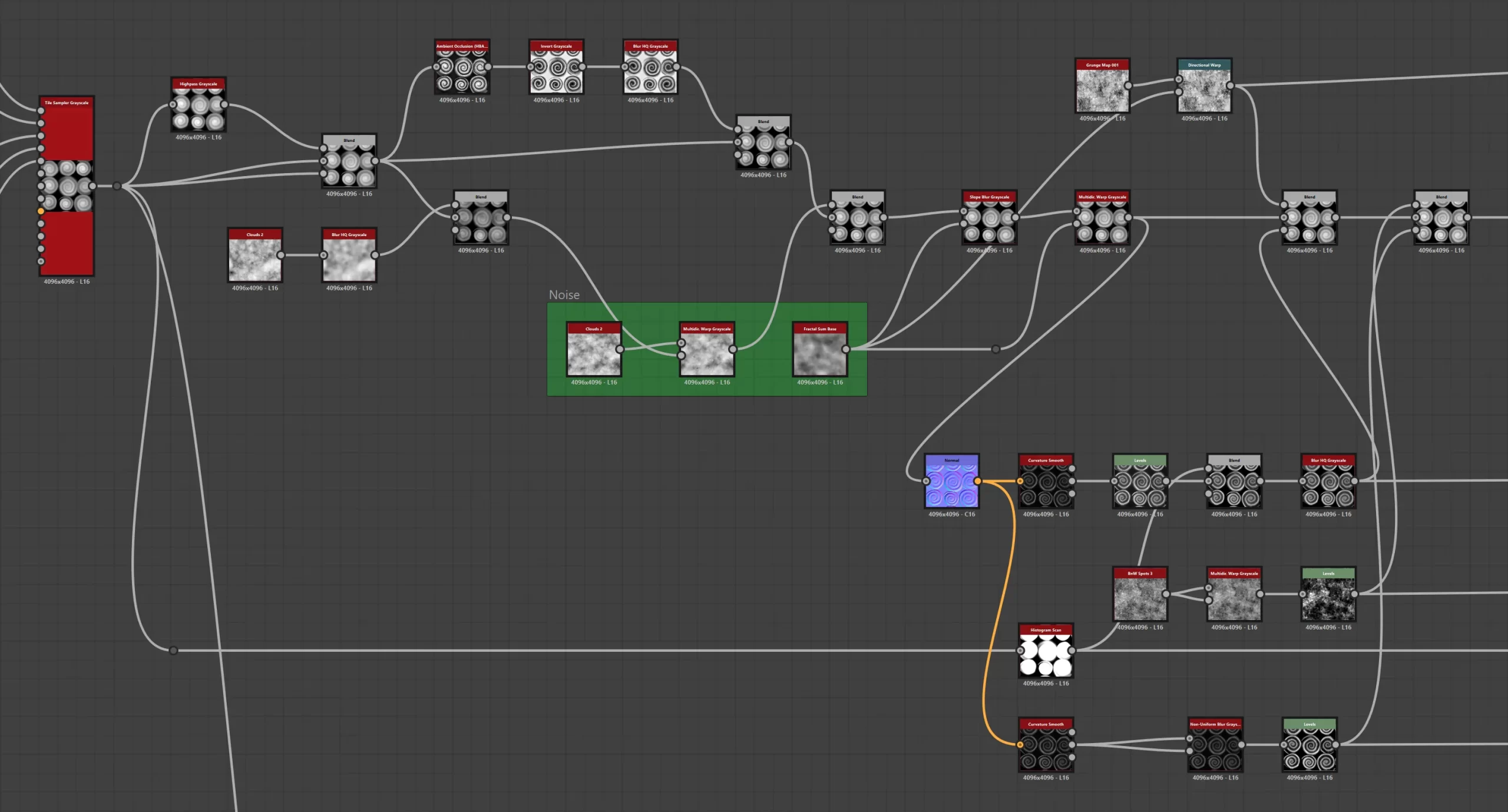Click output connector of Directional Warp node
1508x812 pixels.
coord(1231,85)
